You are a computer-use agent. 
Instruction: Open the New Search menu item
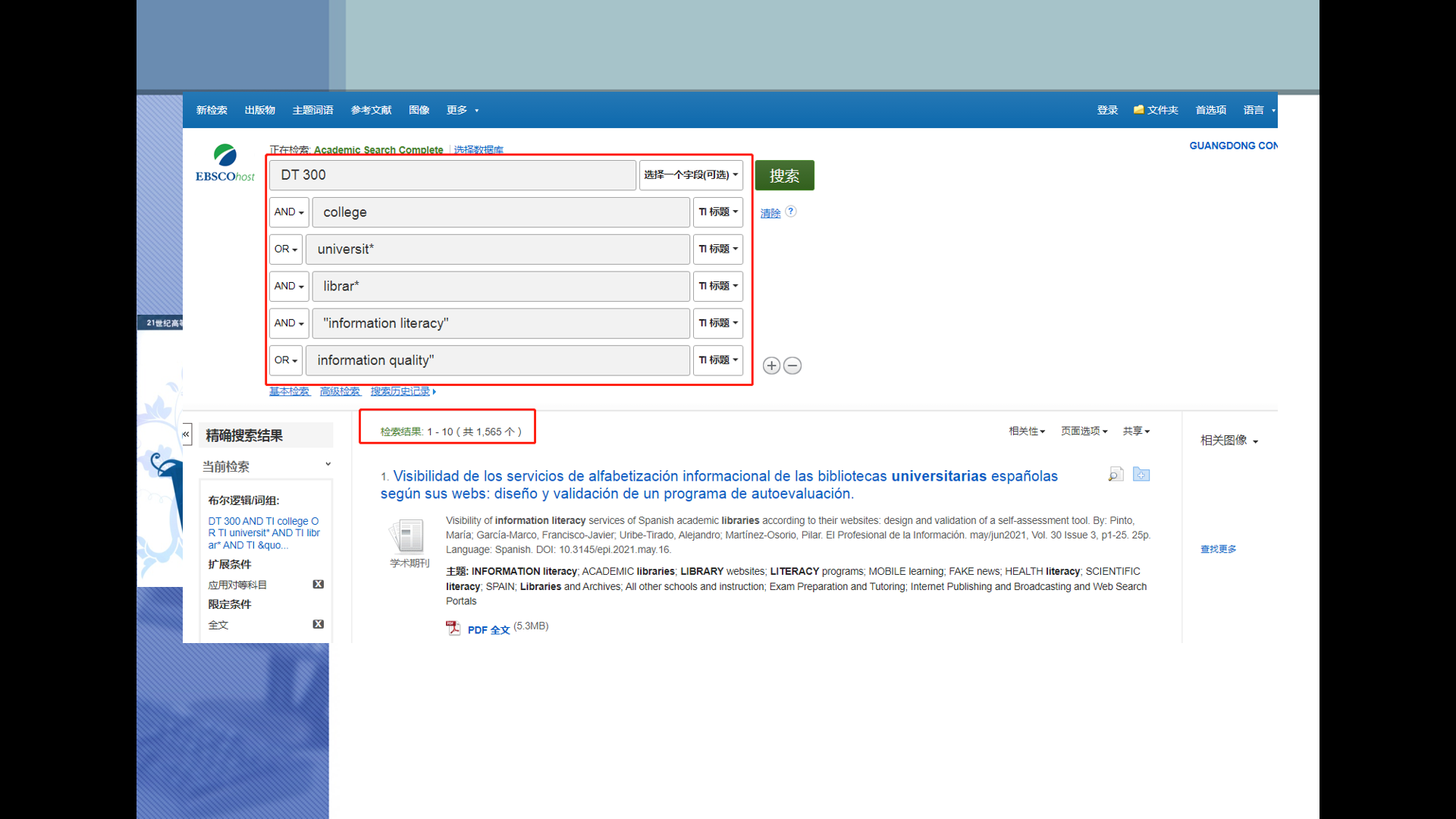coord(212,110)
